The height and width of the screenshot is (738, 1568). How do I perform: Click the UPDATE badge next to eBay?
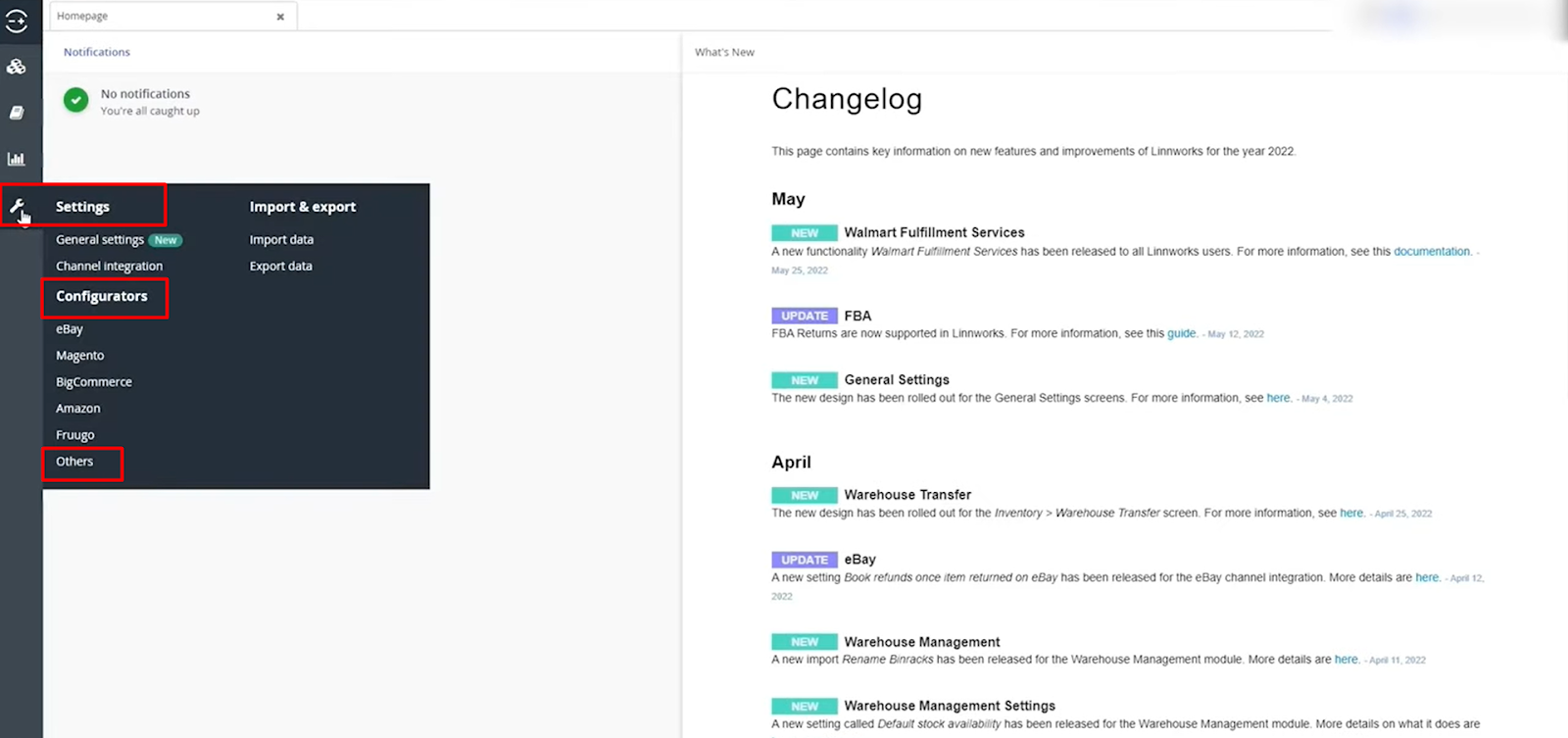805,560
